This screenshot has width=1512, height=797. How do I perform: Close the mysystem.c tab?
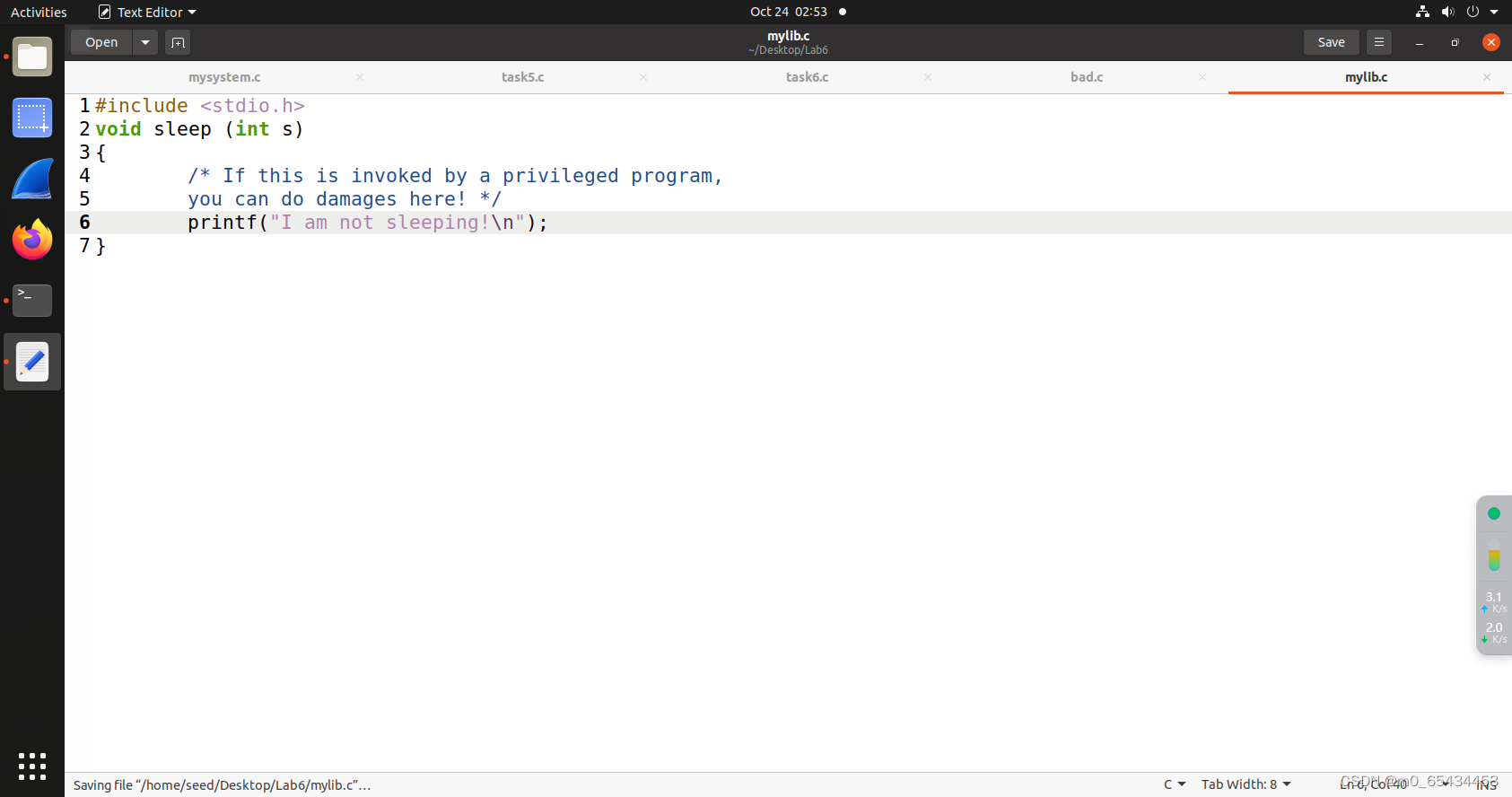[360, 77]
